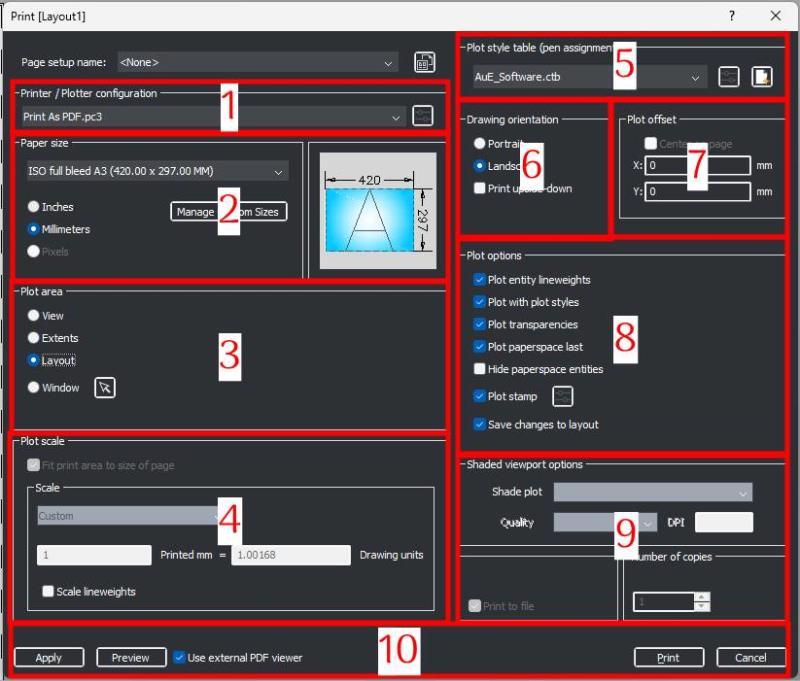Pick the plot window area on screen

coord(105,388)
